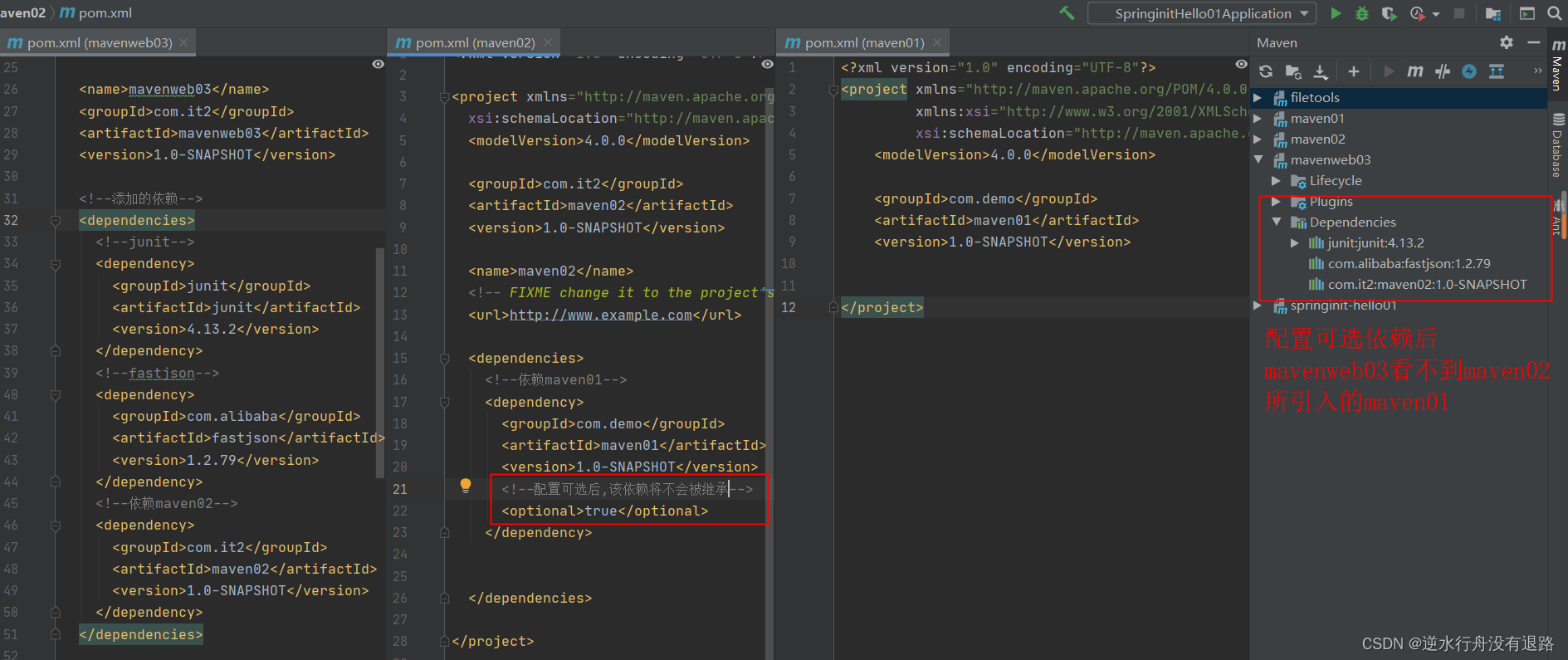Image resolution: width=1568 pixels, height=660 pixels.
Task: Run the selected Maven build in the Maven toolbar
Action: (x=1389, y=71)
